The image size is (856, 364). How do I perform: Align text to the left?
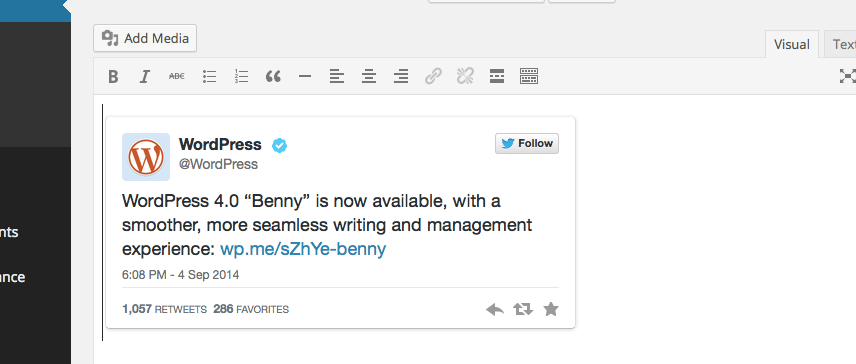coord(337,76)
